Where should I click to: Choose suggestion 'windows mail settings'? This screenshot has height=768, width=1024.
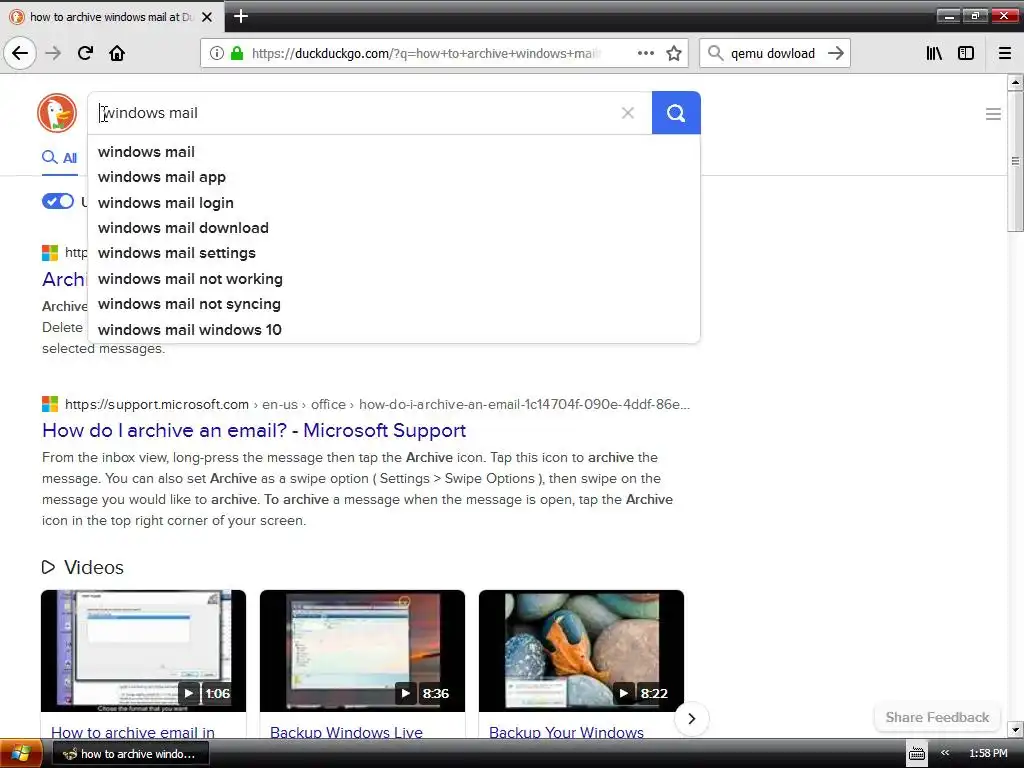point(394,253)
